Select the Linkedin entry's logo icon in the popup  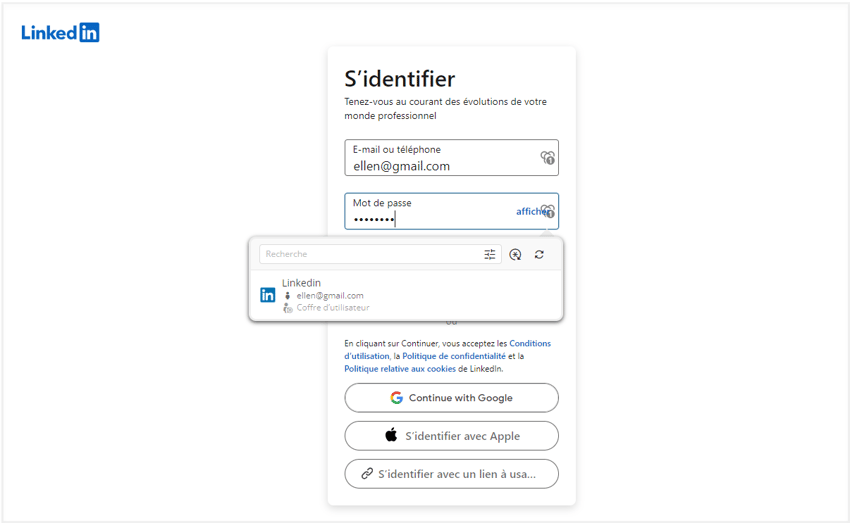tap(268, 295)
